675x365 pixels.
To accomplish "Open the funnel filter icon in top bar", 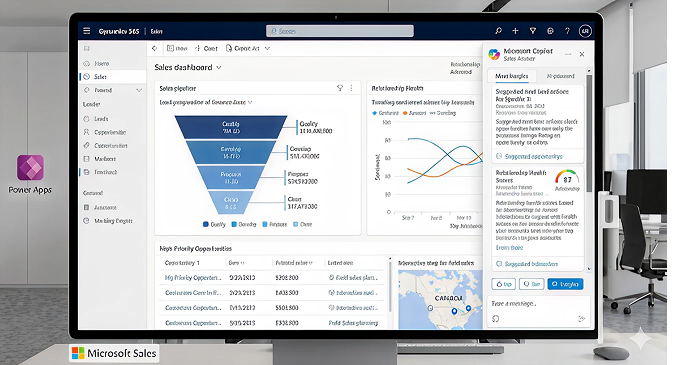I will pyautogui.click(x=533, y=31).
